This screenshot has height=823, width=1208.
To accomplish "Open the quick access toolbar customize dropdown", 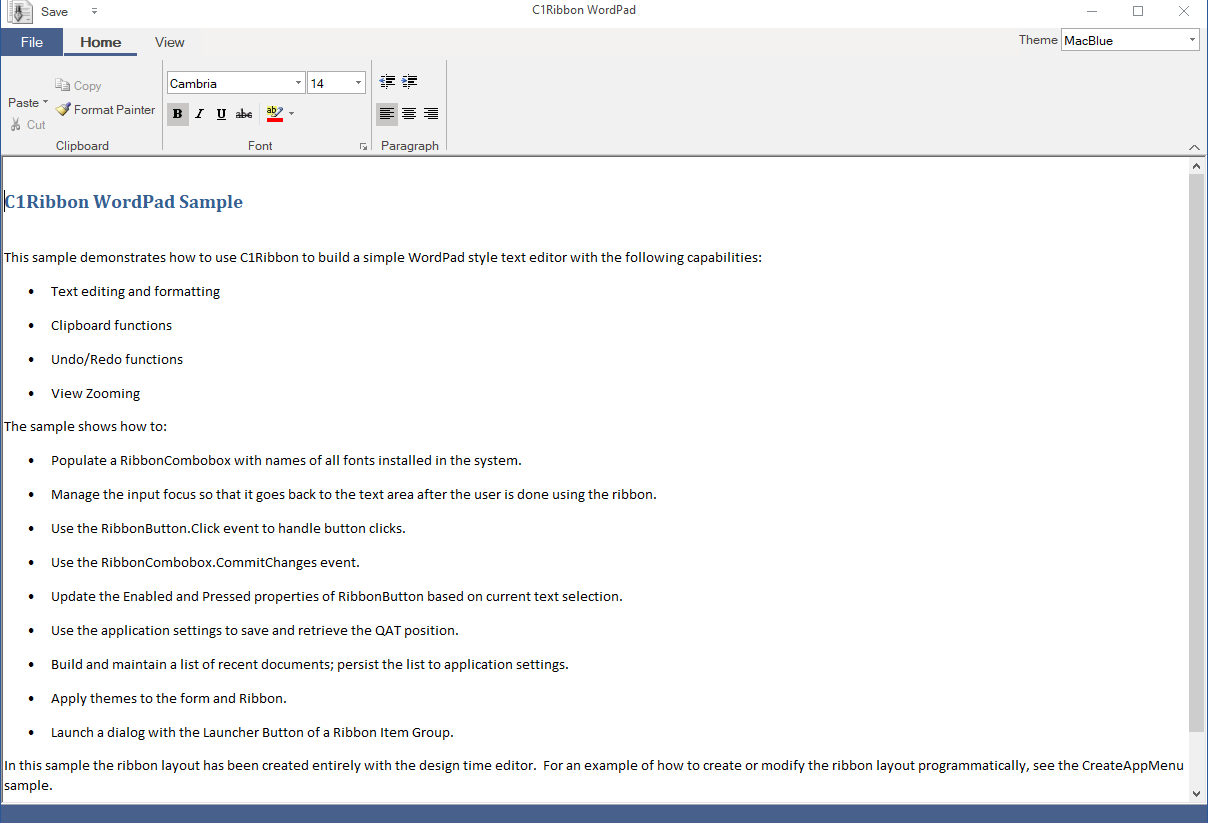I will (x=94, y=12).
